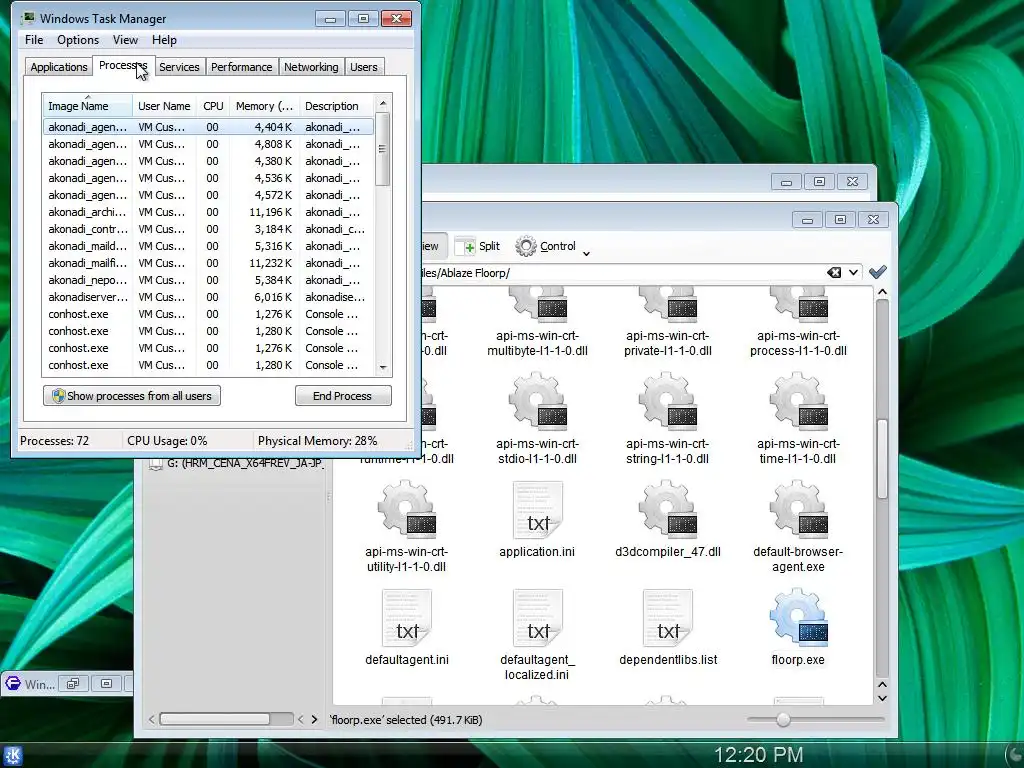Select the default-browser-agent.exe file icon
This screenshot has width=1024, height=768.
click(798, 509)
